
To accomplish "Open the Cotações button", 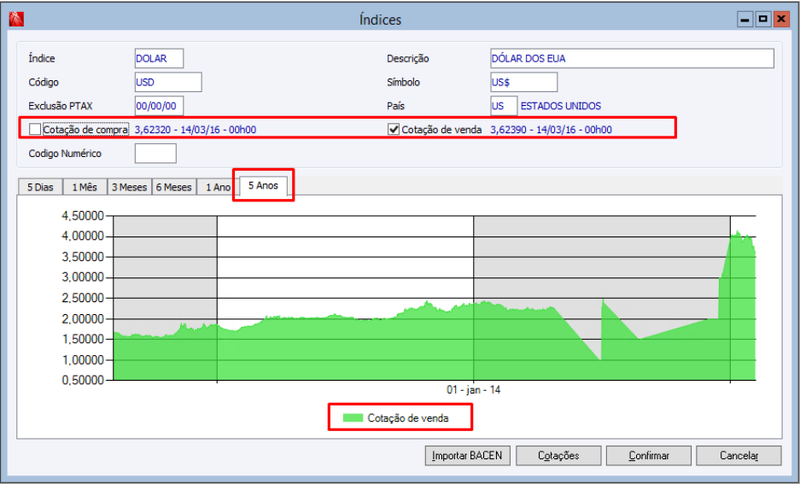I will (558, 455).
